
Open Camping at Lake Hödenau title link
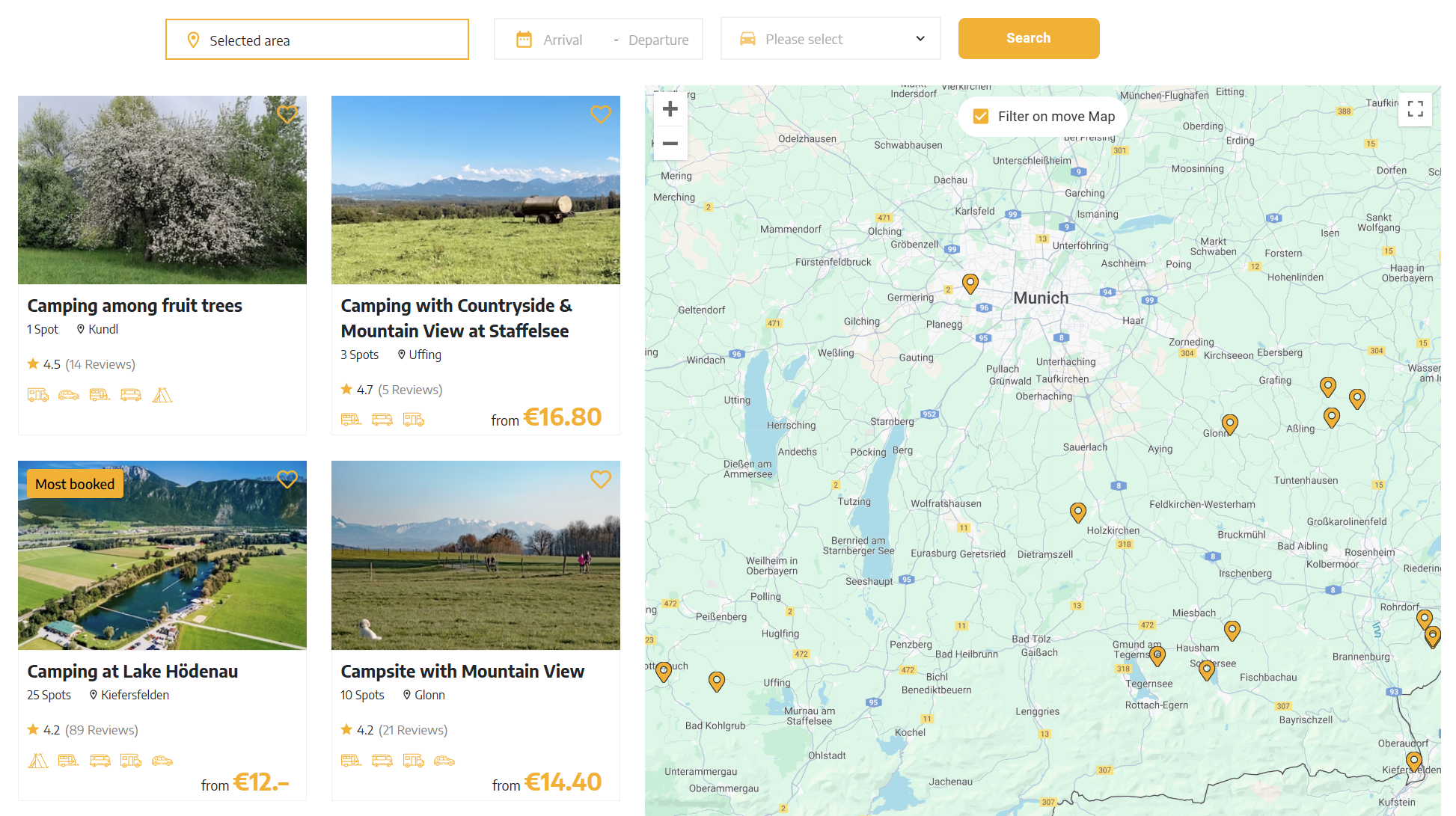[x=132, y=672]
